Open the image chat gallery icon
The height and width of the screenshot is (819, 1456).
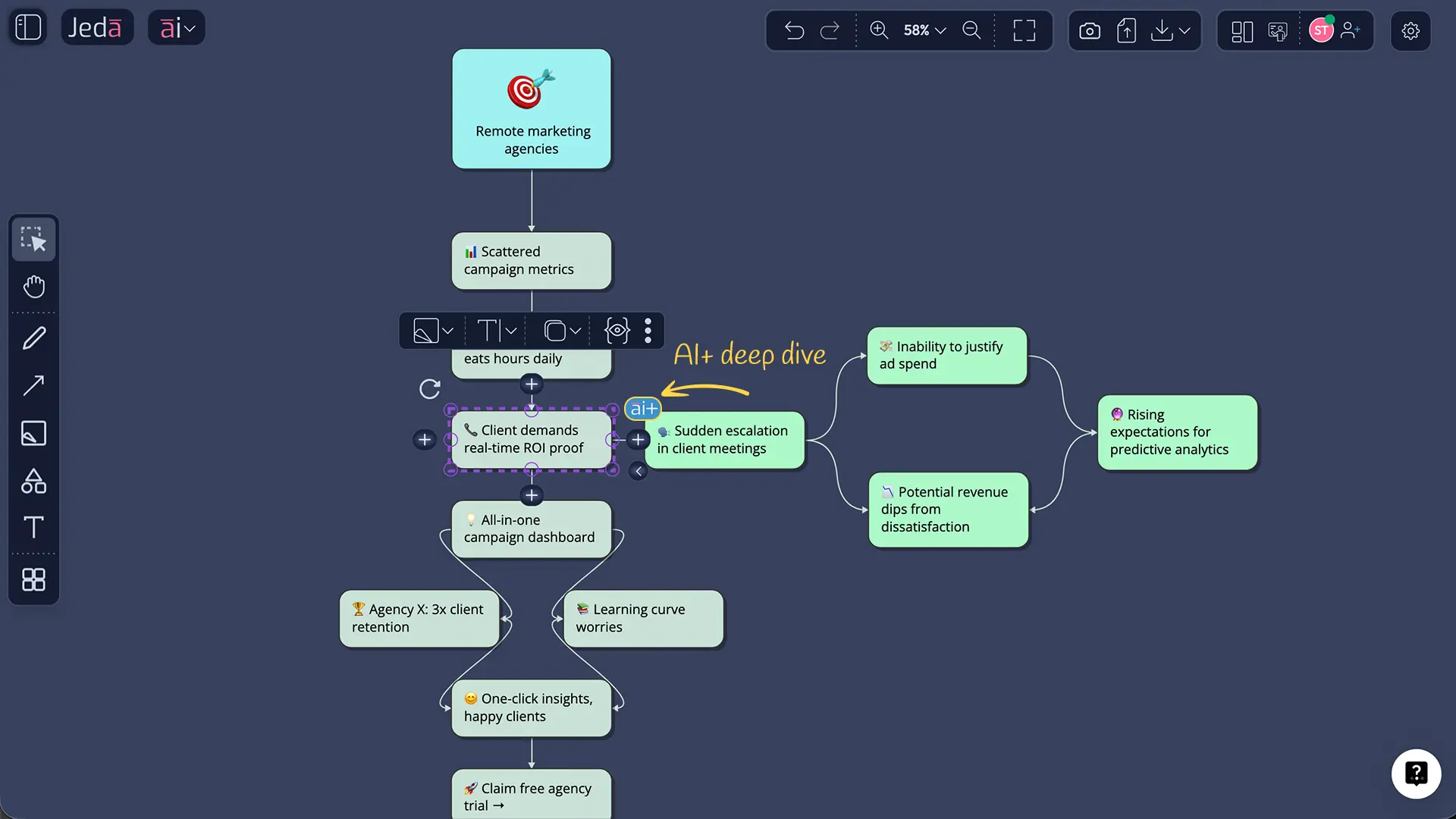[1278, 31]
